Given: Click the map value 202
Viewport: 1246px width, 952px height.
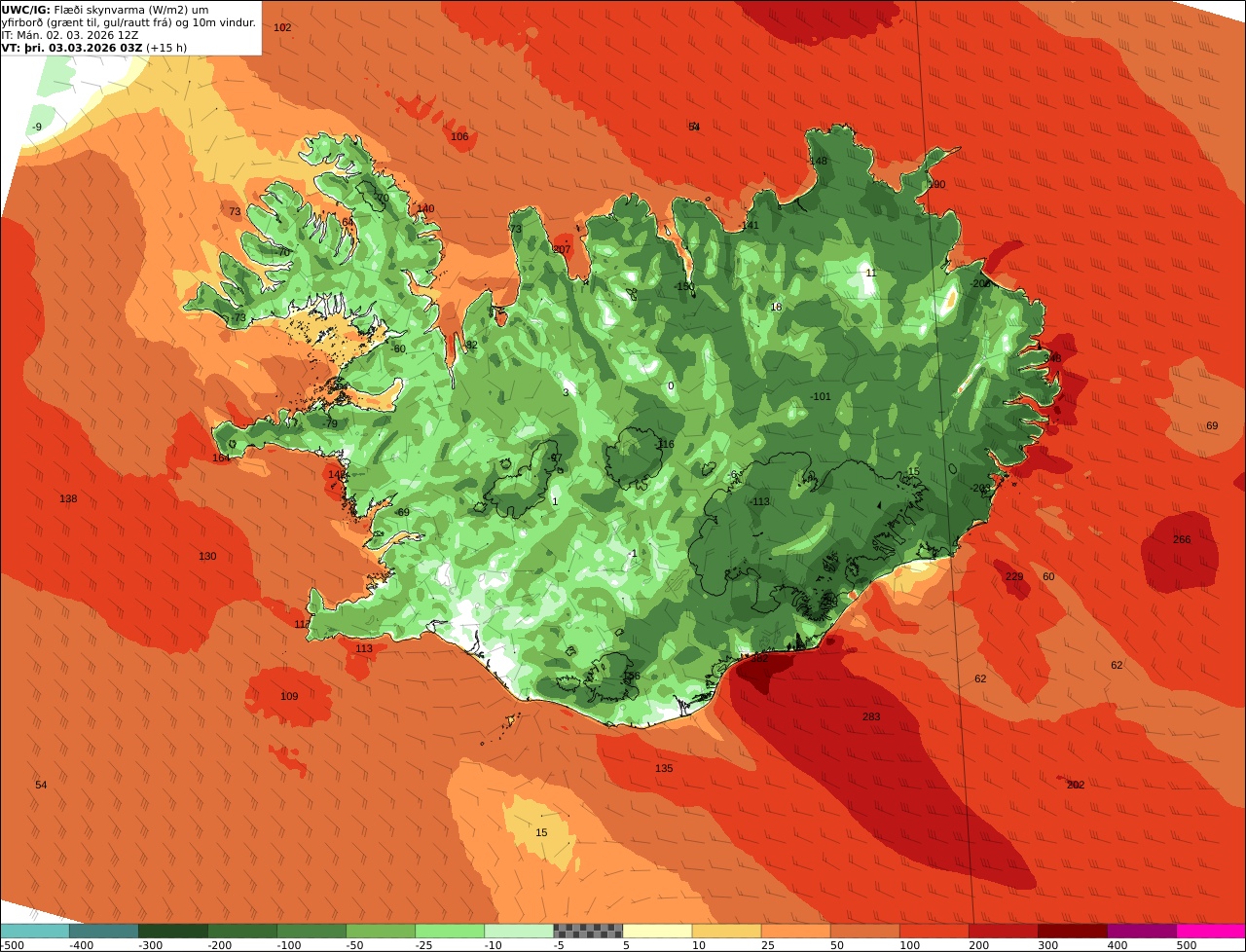Looking at the screenshot, I should (x=1076, y=785).
